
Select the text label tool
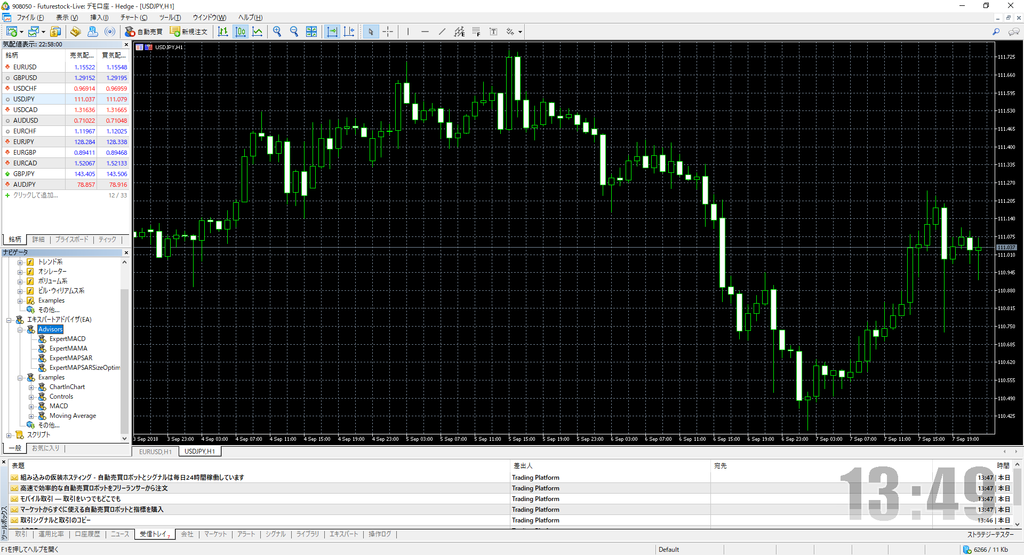[x=493, y=31]
